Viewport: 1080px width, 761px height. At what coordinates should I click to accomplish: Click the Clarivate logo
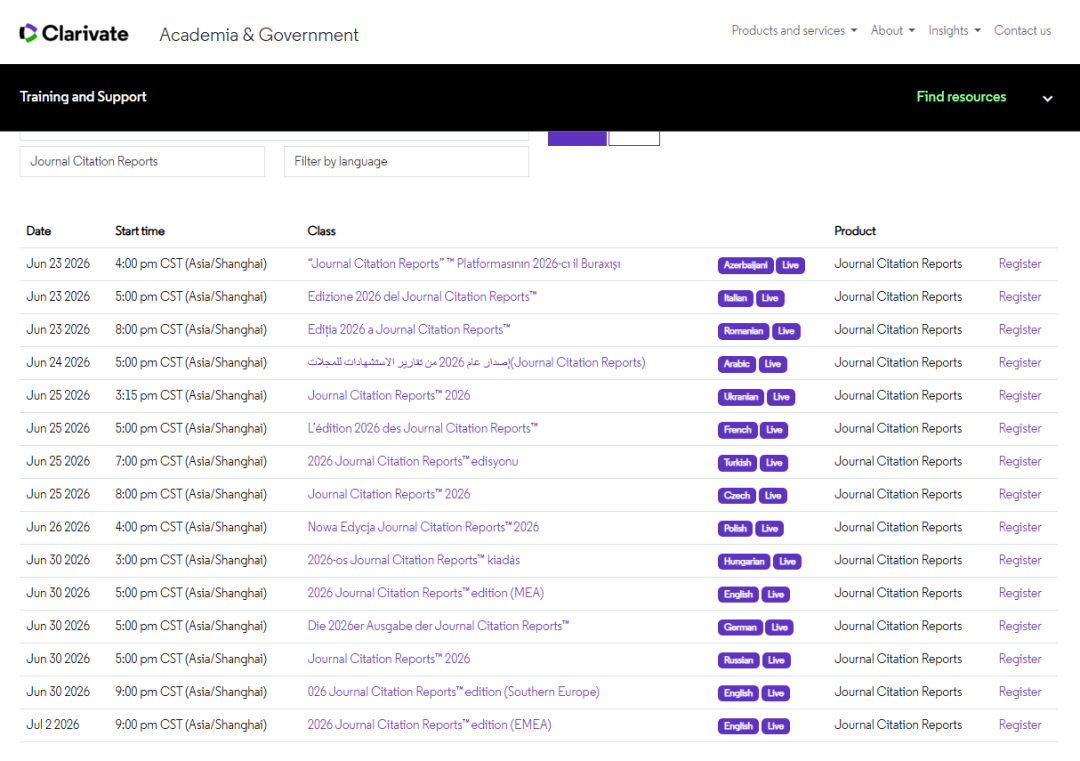(74, 33)
